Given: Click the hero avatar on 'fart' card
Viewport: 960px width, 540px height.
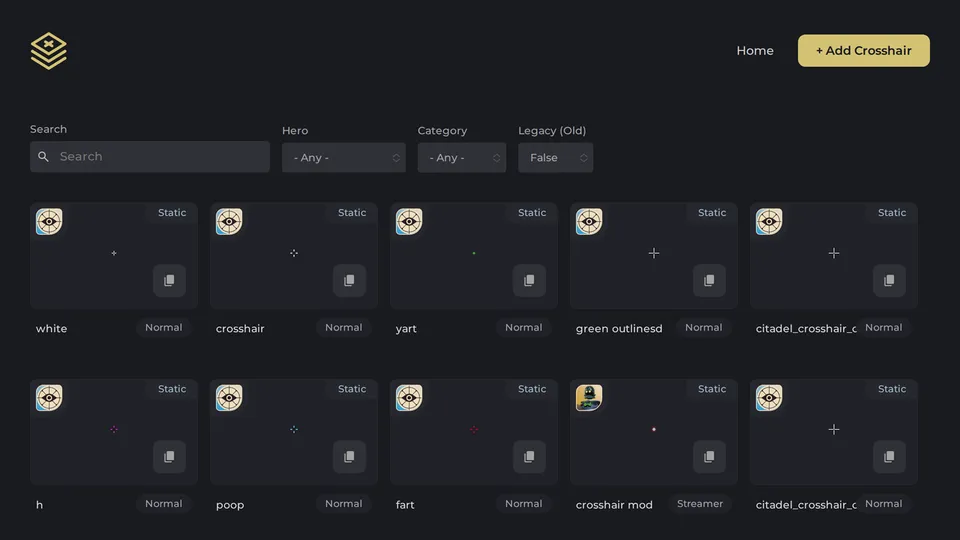Looking at the screenshot, I should (x=409, y=398).
